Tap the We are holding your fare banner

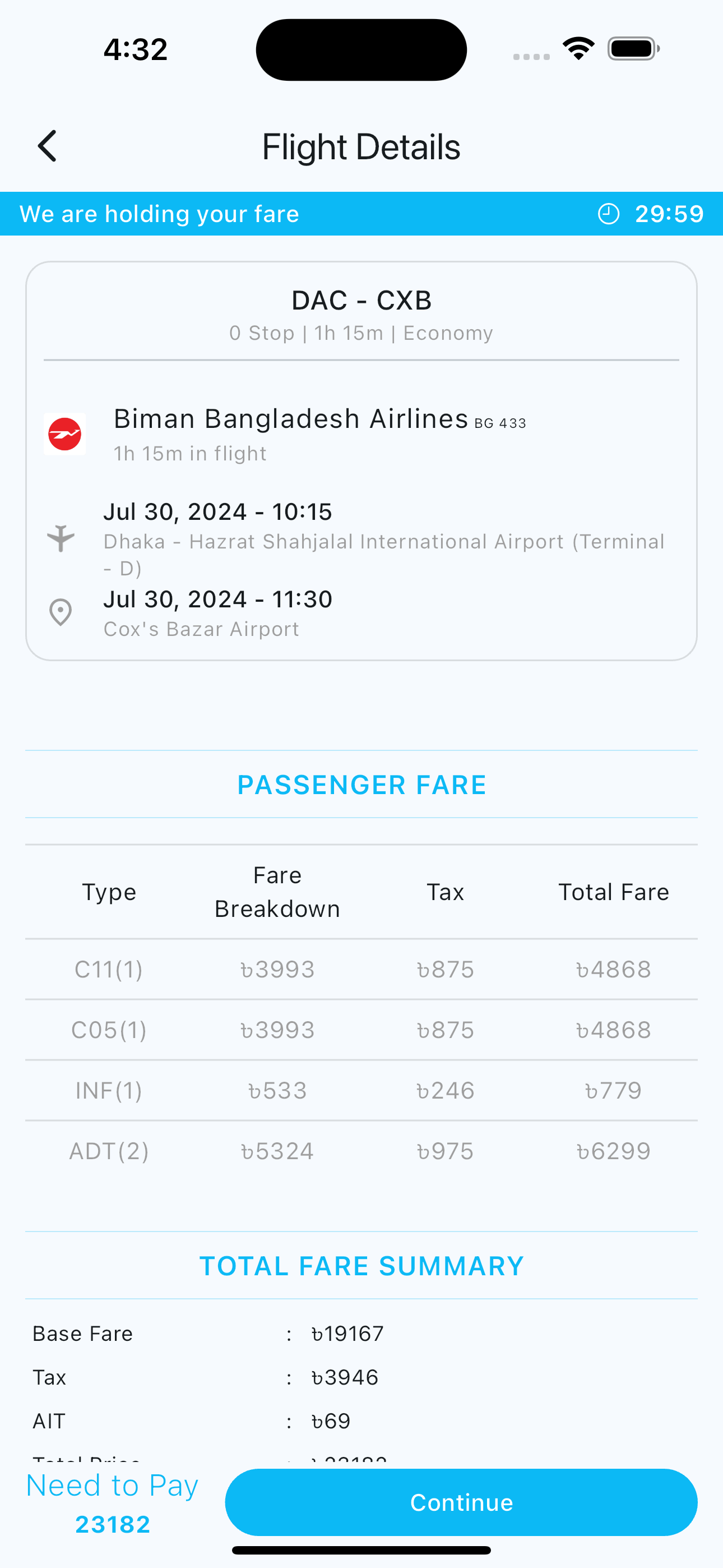361,214
